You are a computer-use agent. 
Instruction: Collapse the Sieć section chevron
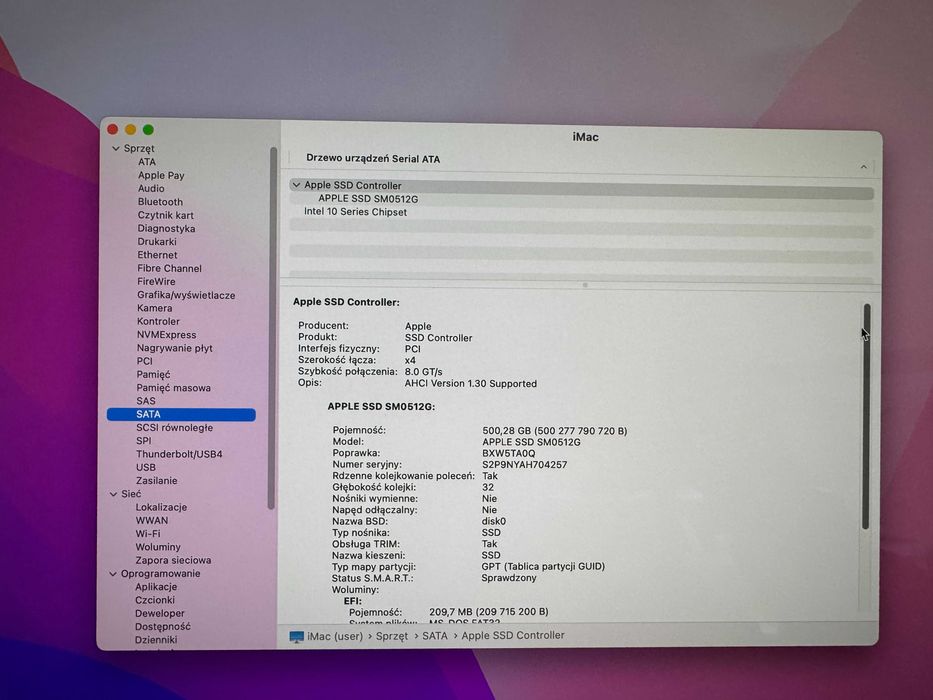point(113,494)
